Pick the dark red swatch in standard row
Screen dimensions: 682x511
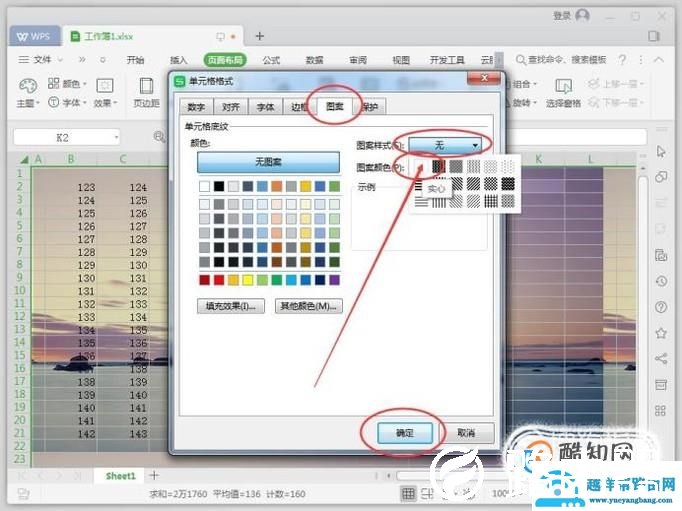tap(204, 280)
